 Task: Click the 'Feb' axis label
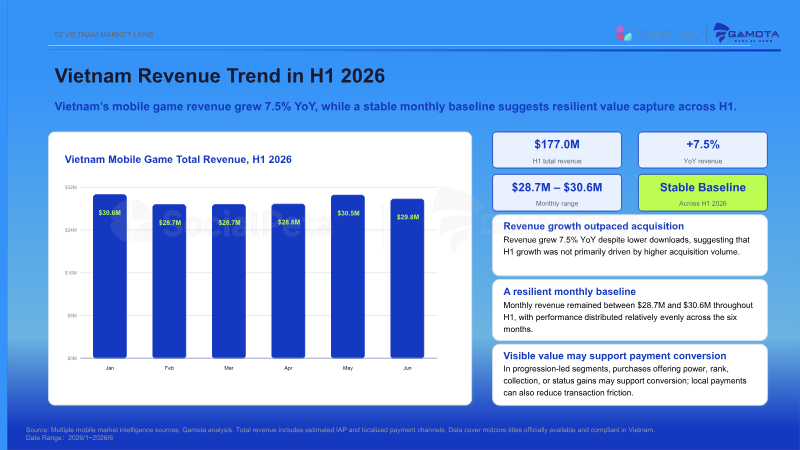pyautogui.click(x=169, y=368)
